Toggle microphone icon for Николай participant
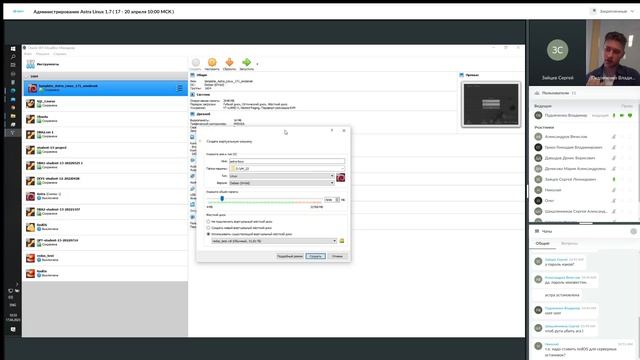Viewport: 640px width, 360px height. (614, 190)
